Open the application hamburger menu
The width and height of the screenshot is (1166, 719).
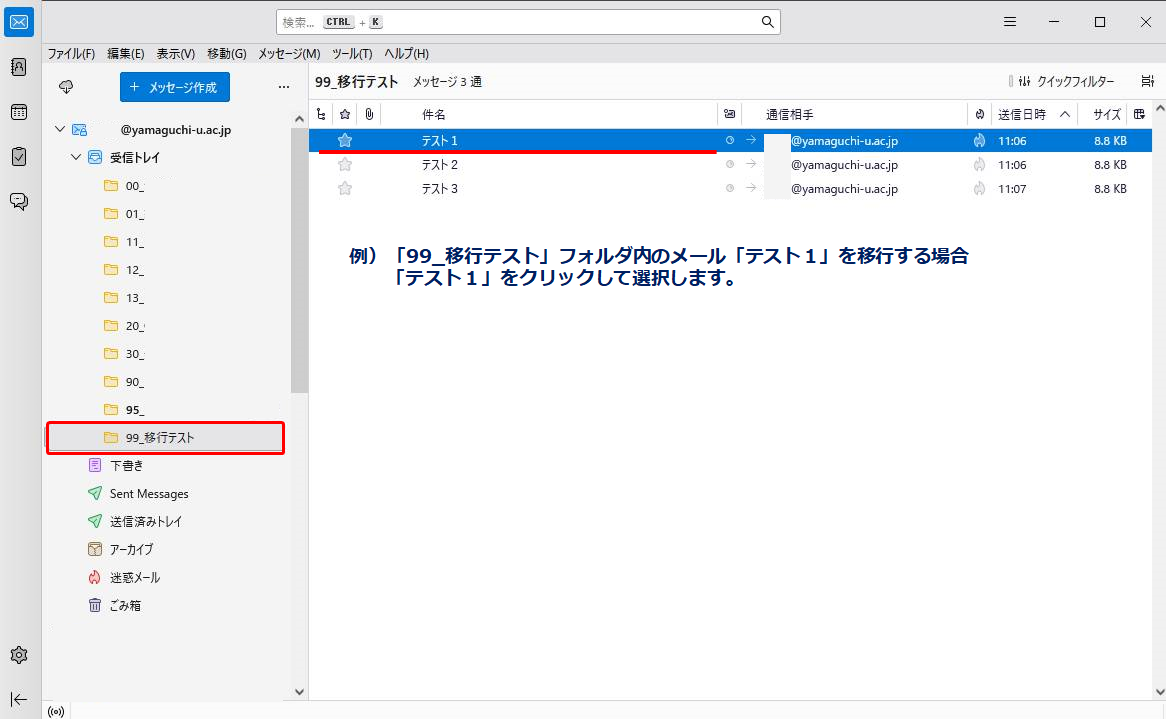click(1009, 22)
